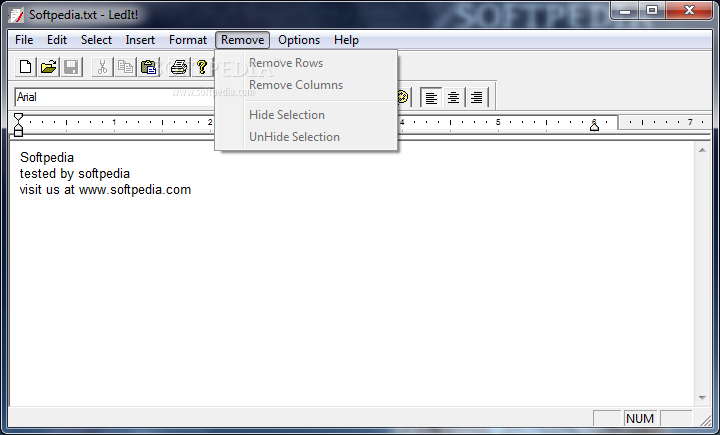Click the text 'visit us at www.softpedia.com'
This screenshot has width=720, height=435.
coord(105,190)
